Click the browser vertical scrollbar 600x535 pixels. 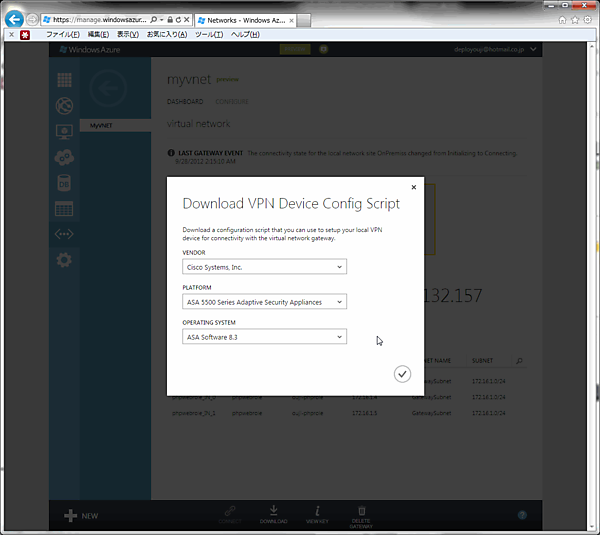click(x=590, y=286)
